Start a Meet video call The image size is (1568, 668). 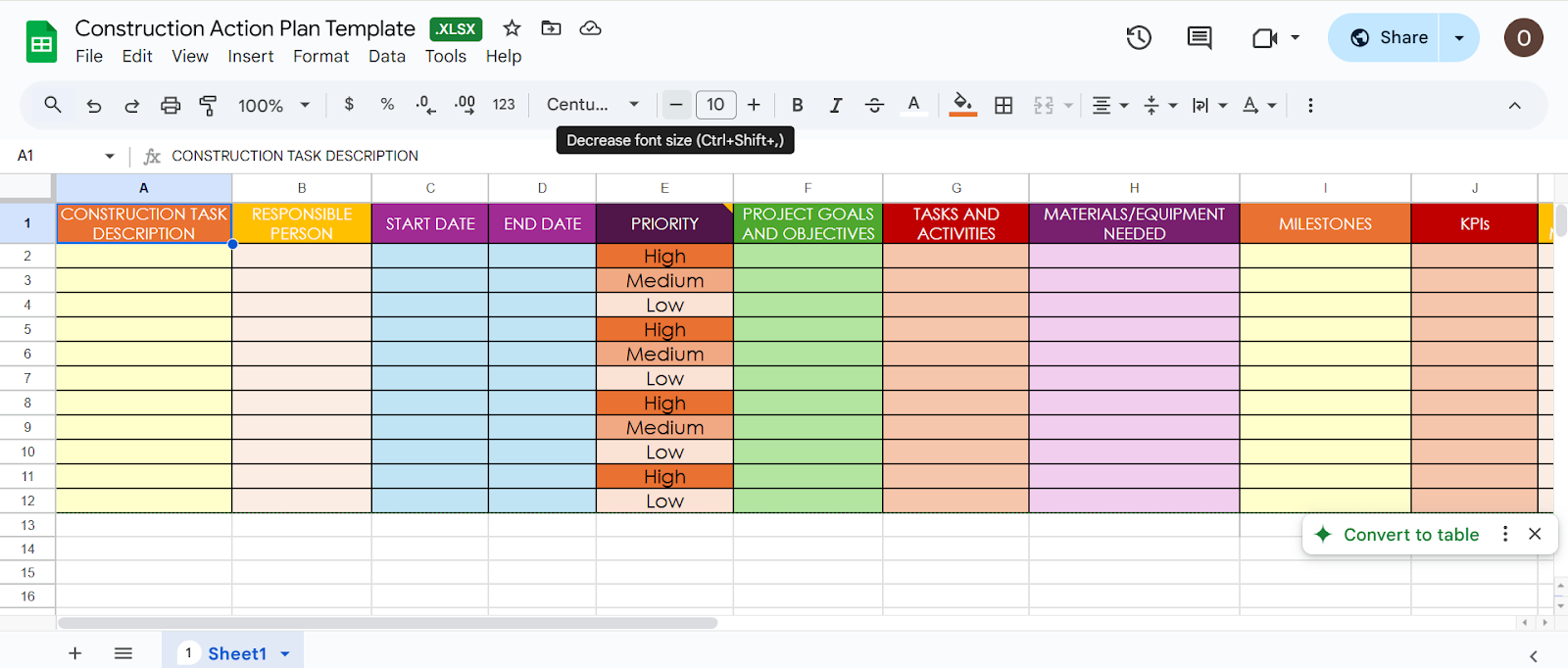(1265, 38)
